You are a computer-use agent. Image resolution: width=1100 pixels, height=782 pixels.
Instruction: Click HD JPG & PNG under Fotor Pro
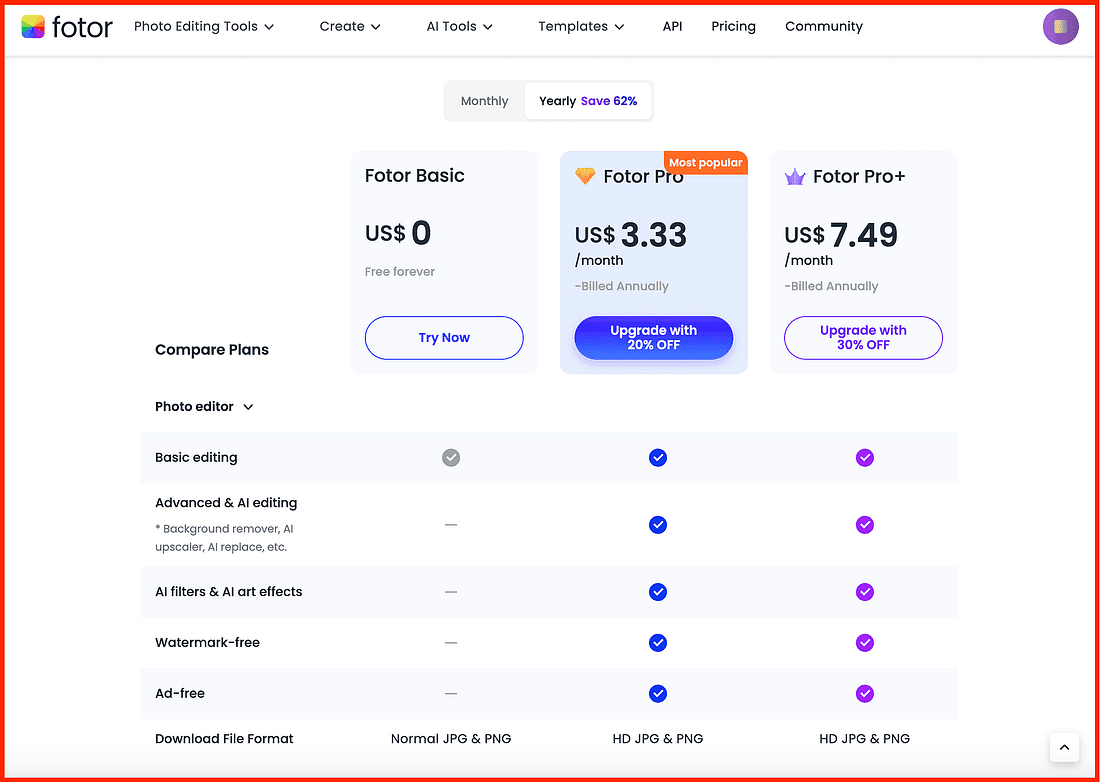[657, 739]
